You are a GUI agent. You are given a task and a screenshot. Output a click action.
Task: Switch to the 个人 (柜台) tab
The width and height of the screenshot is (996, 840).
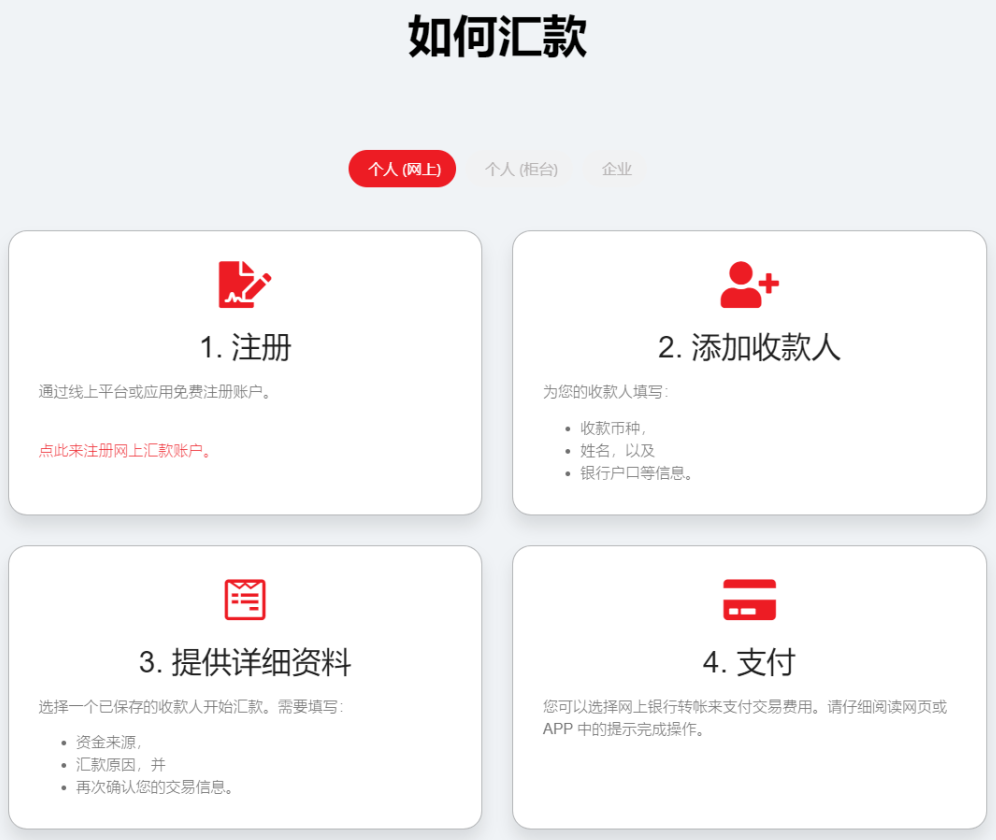[521, 169]
